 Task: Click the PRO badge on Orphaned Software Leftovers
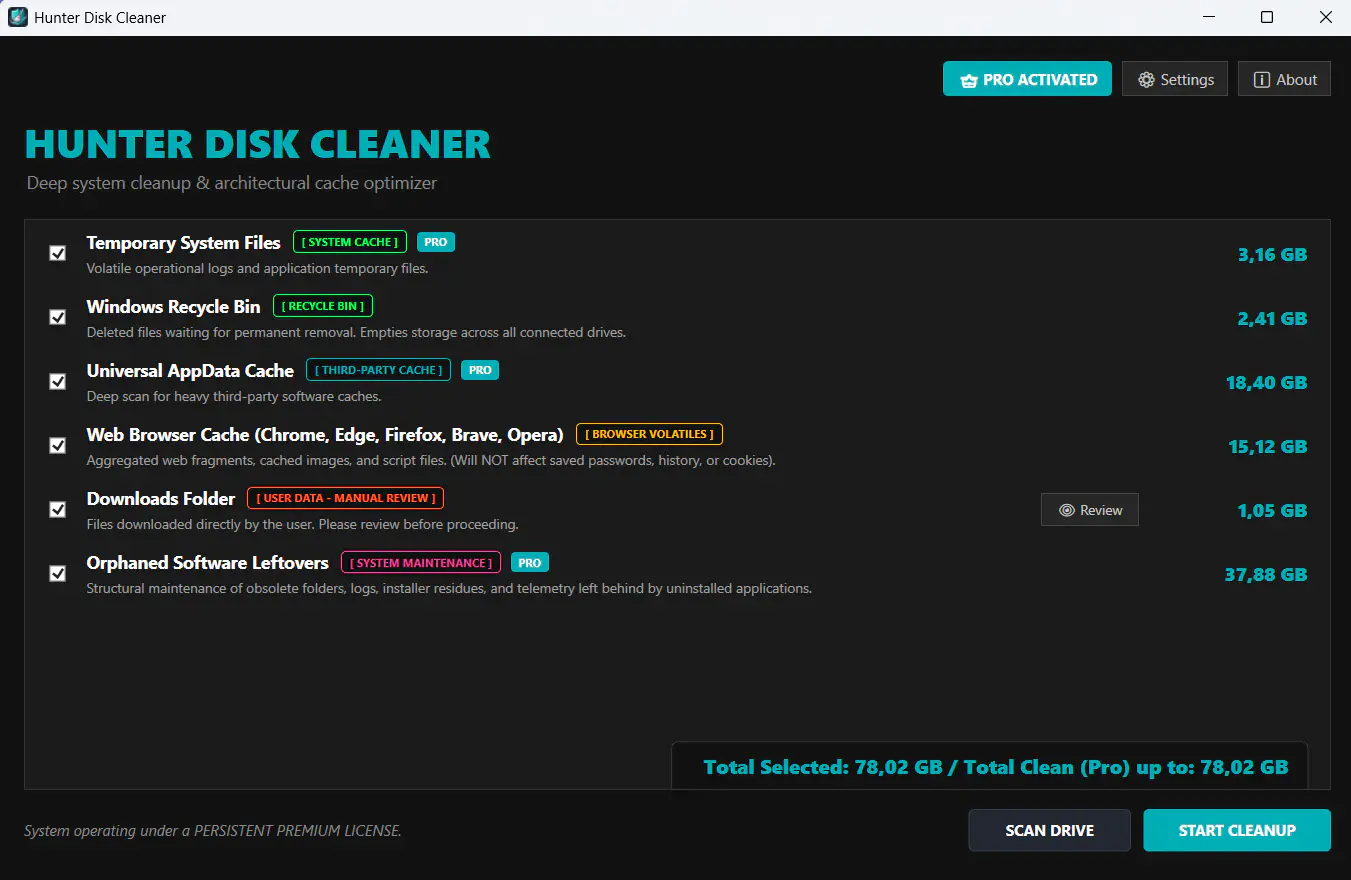coord(530,563)
